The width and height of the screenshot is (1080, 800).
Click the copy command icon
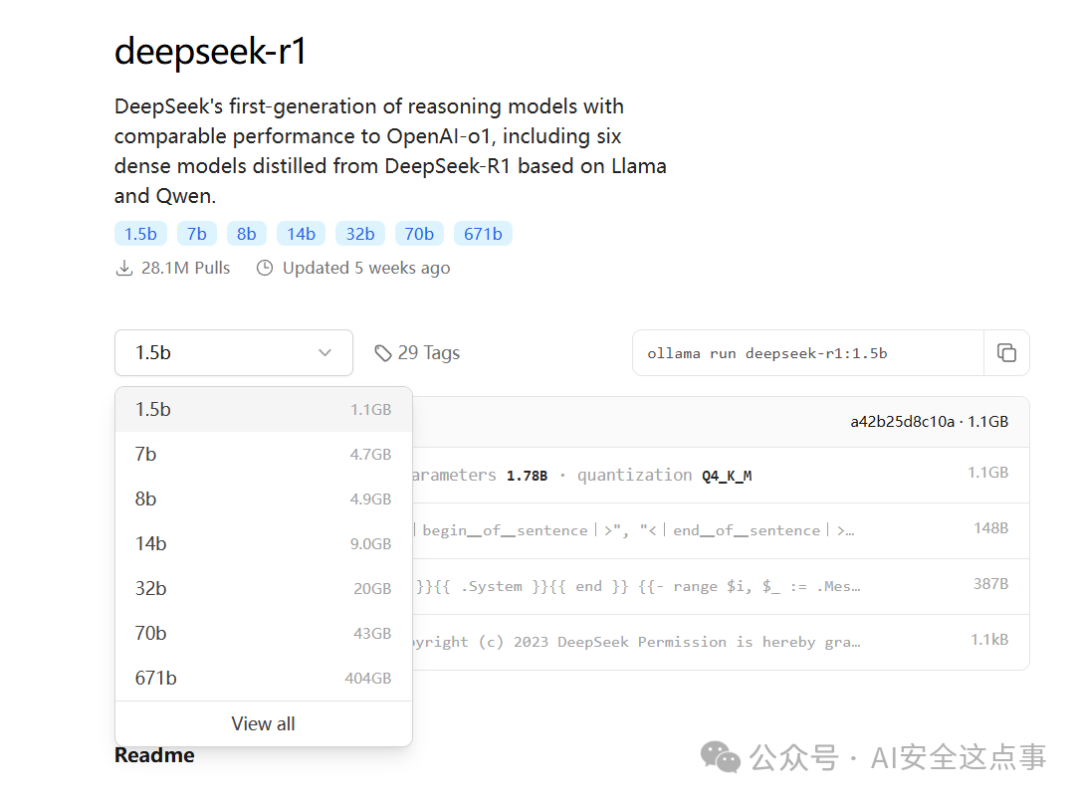point(1007,352)
